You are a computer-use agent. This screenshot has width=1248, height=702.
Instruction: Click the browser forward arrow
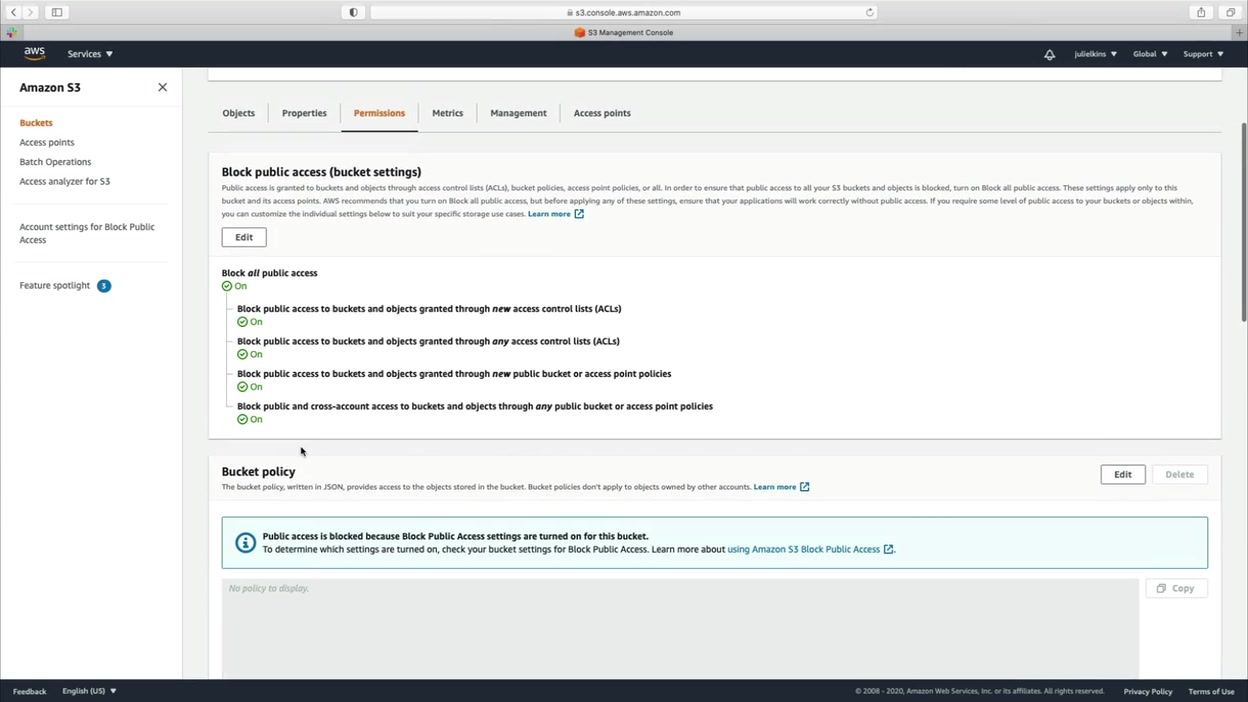30,12
